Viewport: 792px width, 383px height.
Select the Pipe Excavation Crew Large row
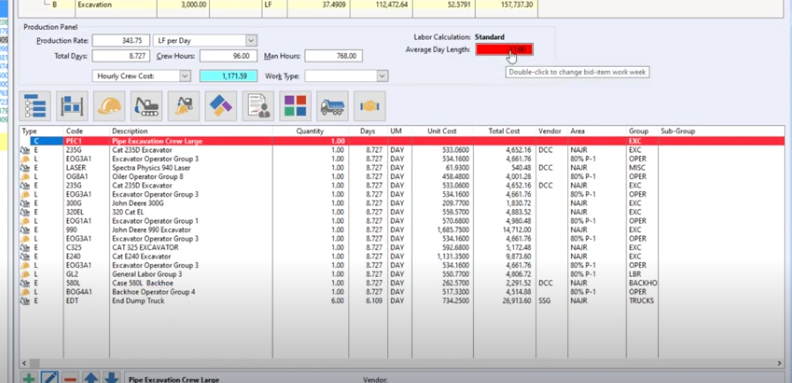tap(402, 141)
